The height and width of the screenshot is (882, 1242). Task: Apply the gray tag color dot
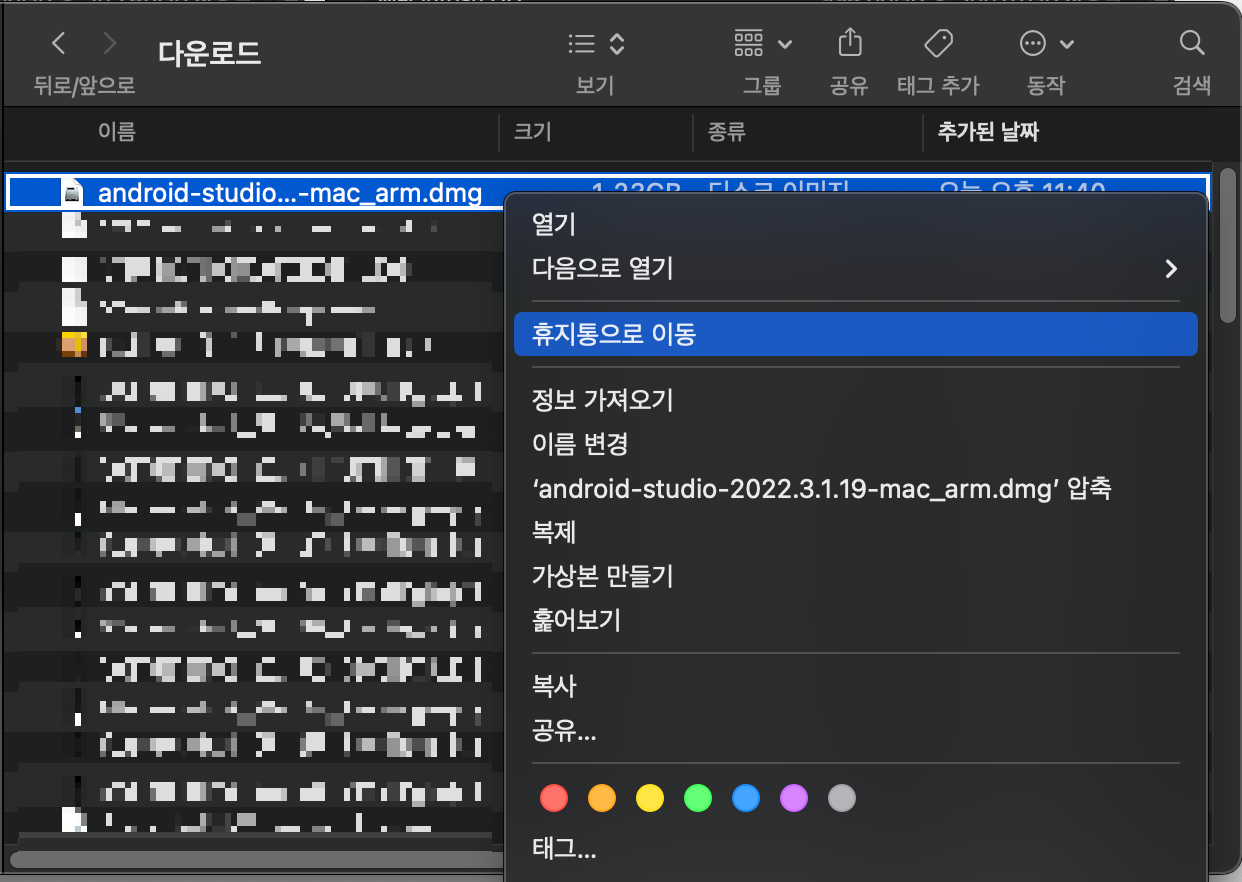click(842, 798)
